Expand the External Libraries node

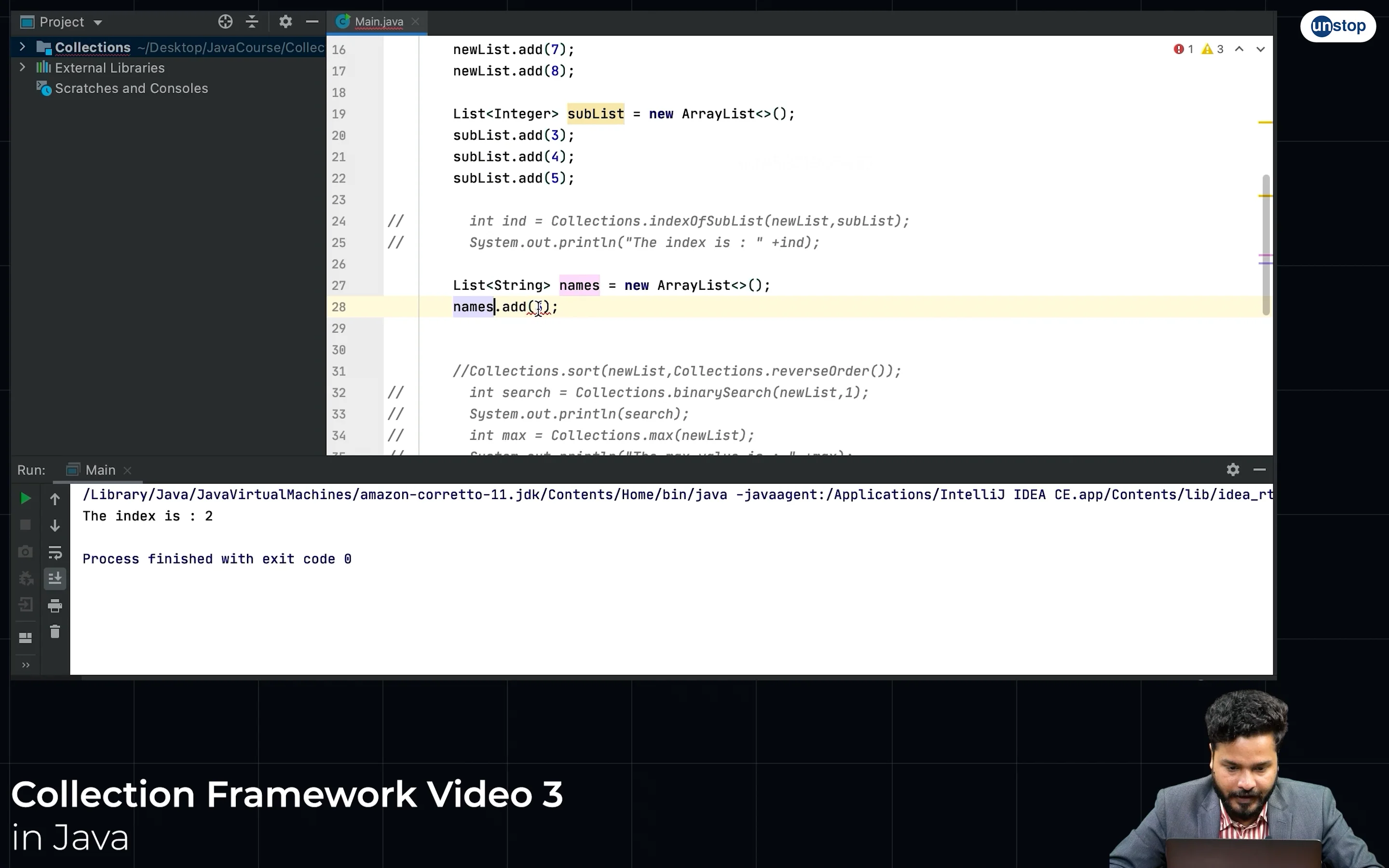(22, 67)
